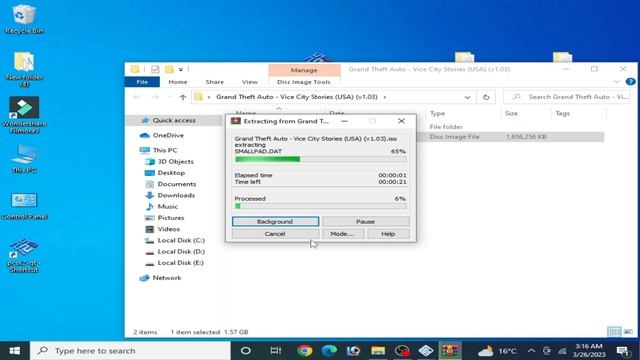The image size is (640, 360).
Task: Click the breadcrumb arrow after the folder name
Action: [x=384, y=97]
